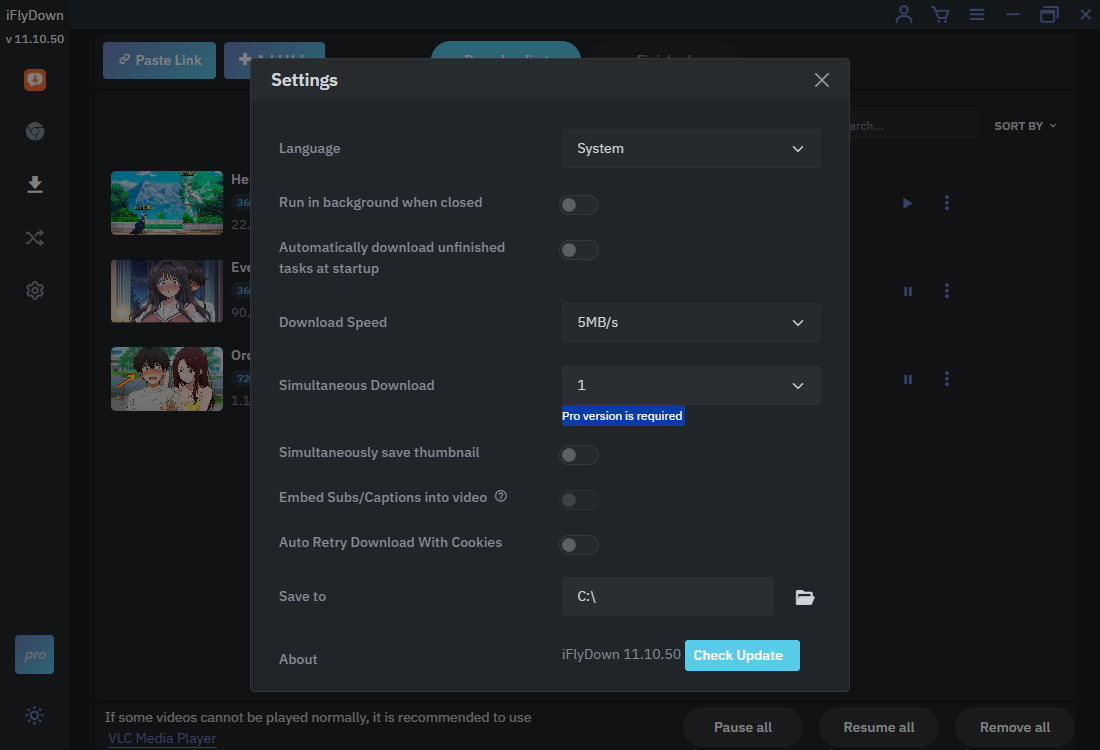1100x750 pixels.
Task: Click the gear settings sidebar icon
Action: pos(35,291)
